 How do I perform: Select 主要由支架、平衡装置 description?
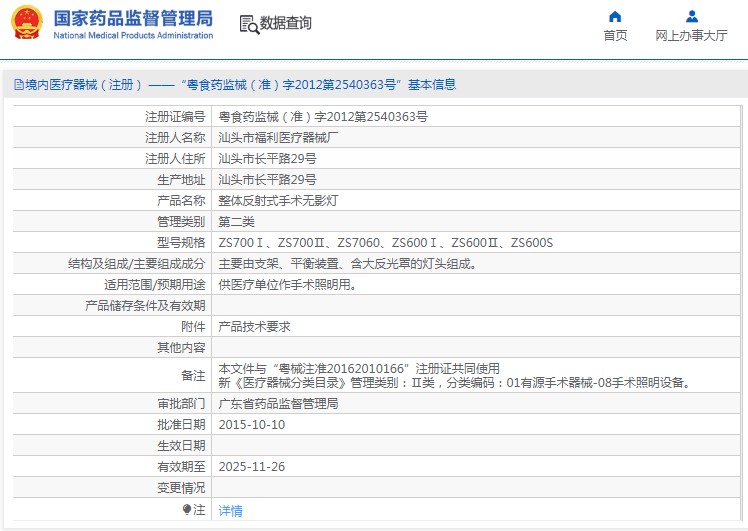[347, 264]
